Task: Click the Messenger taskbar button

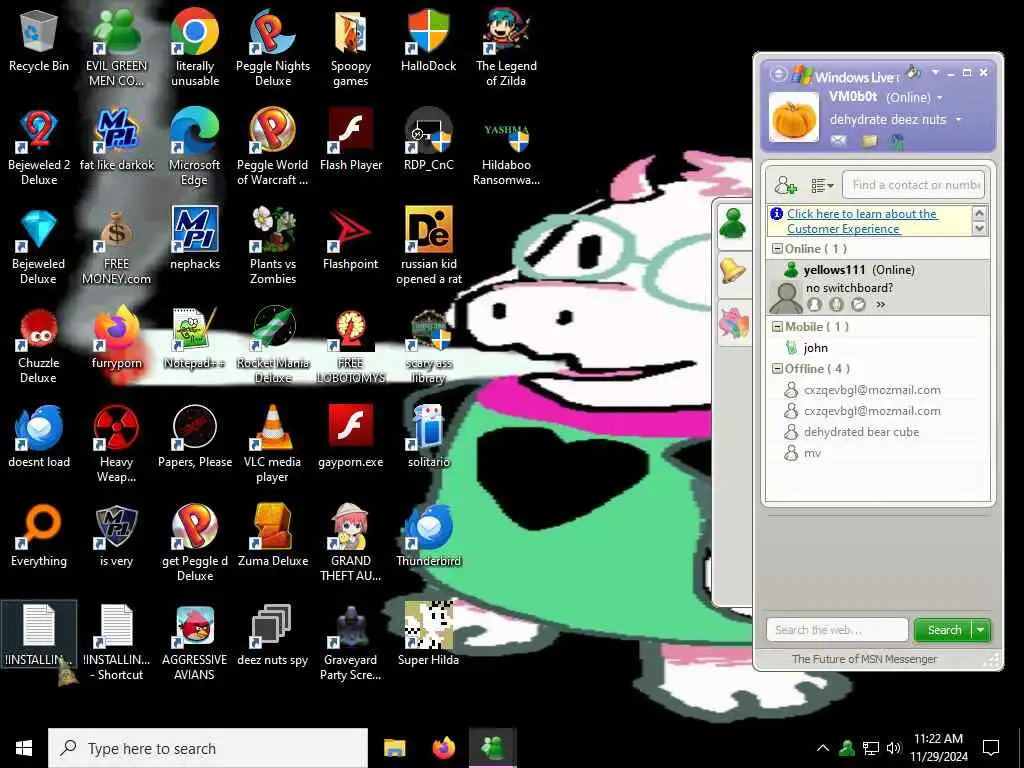Action: 492,748
